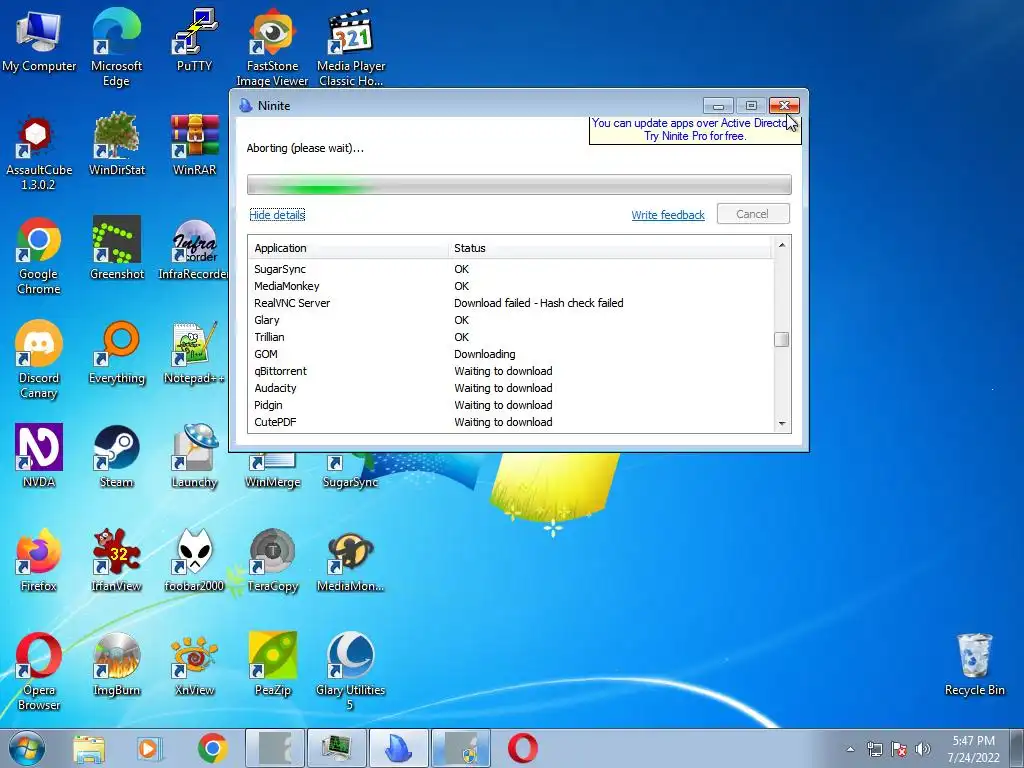Select the Greenshot desktop icon
This screenshot has width=1024, height=768.
(116, 248)
